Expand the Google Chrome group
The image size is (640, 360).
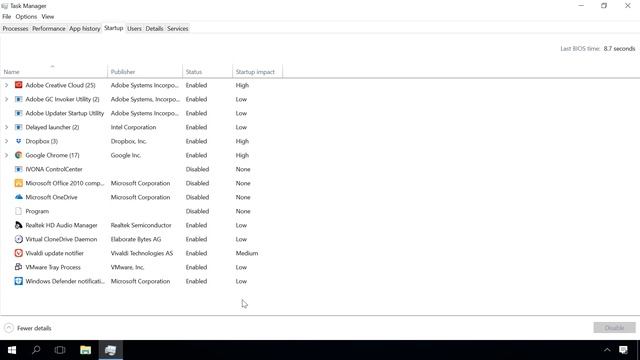point(6,155)
